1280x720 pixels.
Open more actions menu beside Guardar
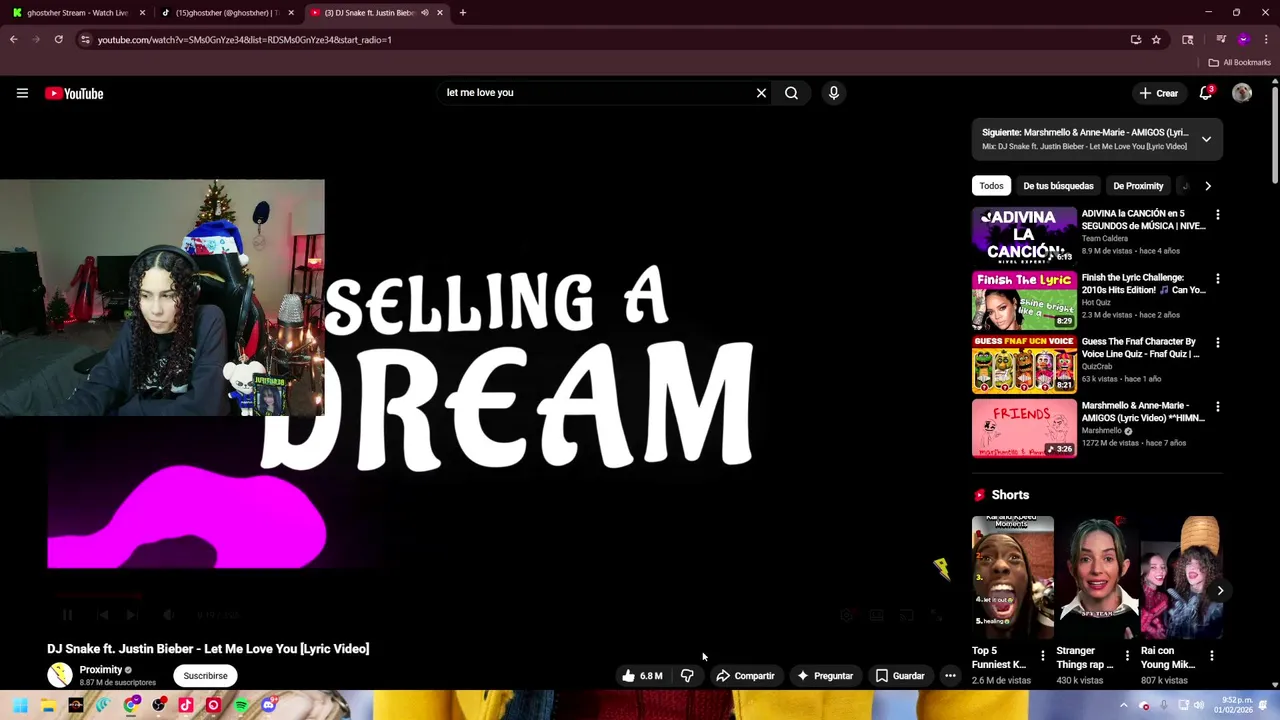coord(950,676)
